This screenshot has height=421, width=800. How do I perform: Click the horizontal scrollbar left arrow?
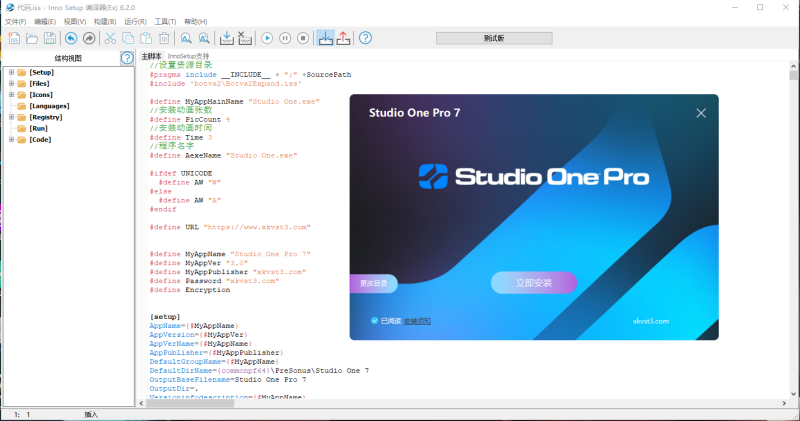[x=141, y=403]
